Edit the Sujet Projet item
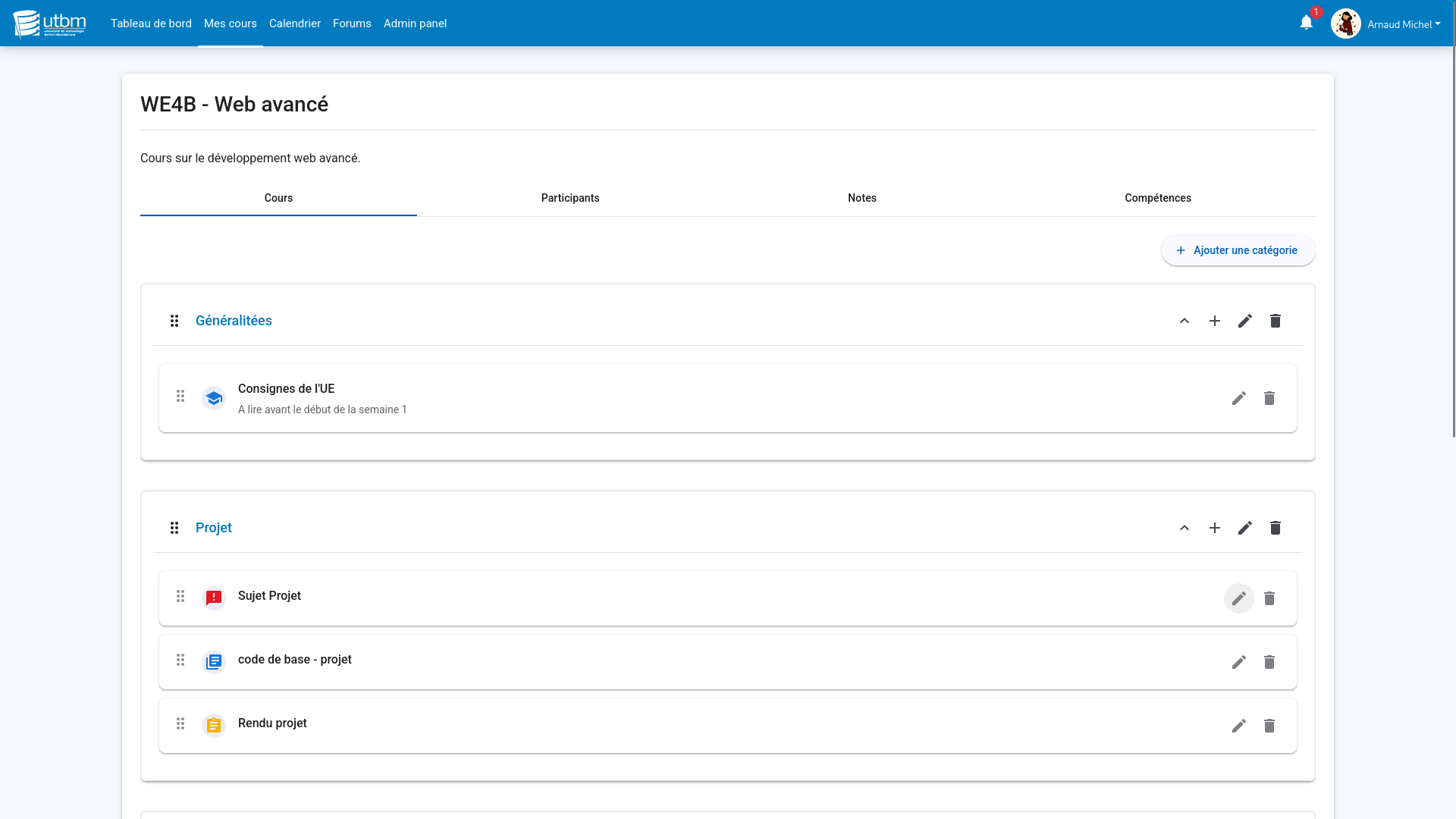The width and height of the screenshot is (1456, 819). pyautogui.click(x=1239, y=598)
